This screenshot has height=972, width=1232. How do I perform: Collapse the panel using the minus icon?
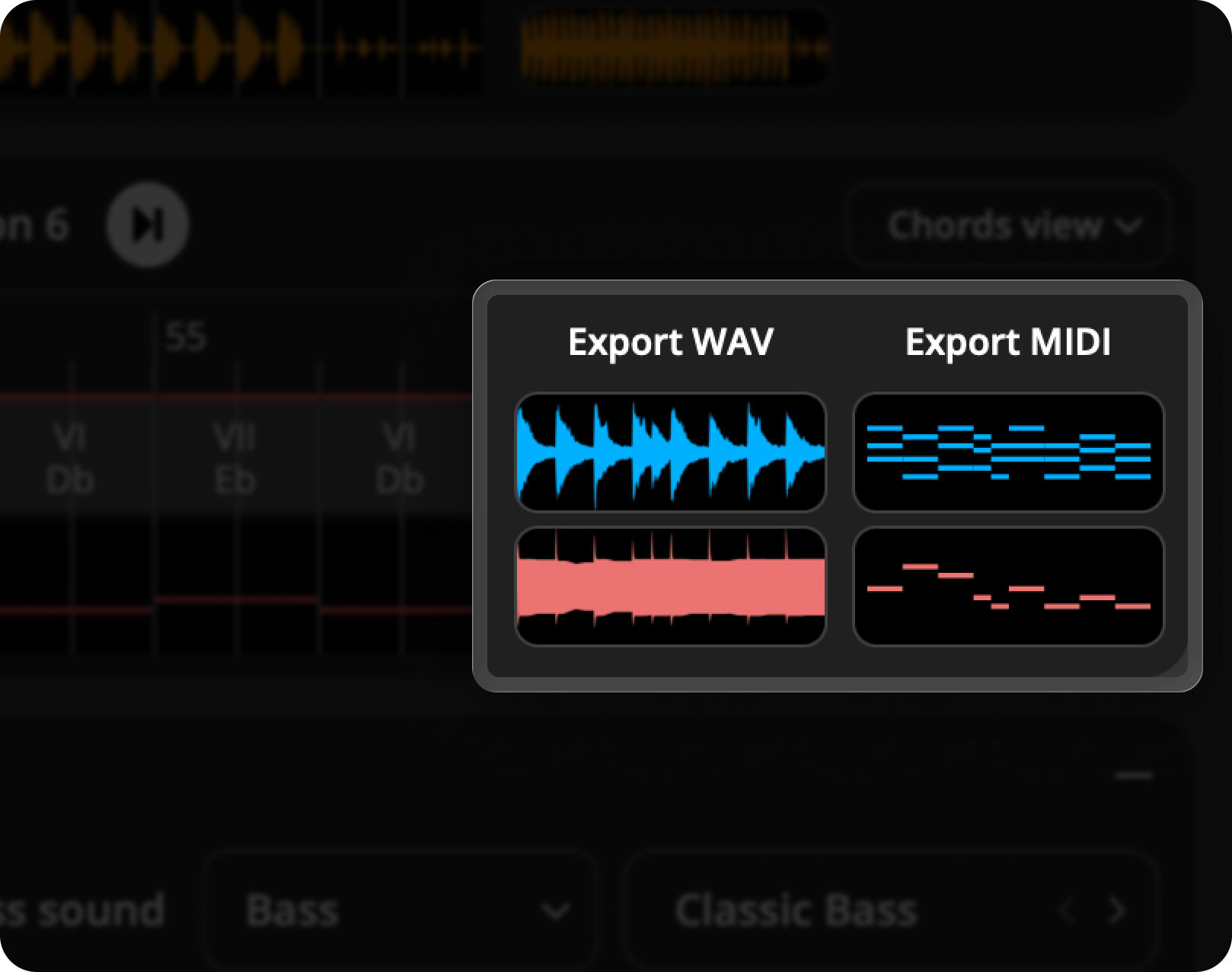(x=1134, y=775)
